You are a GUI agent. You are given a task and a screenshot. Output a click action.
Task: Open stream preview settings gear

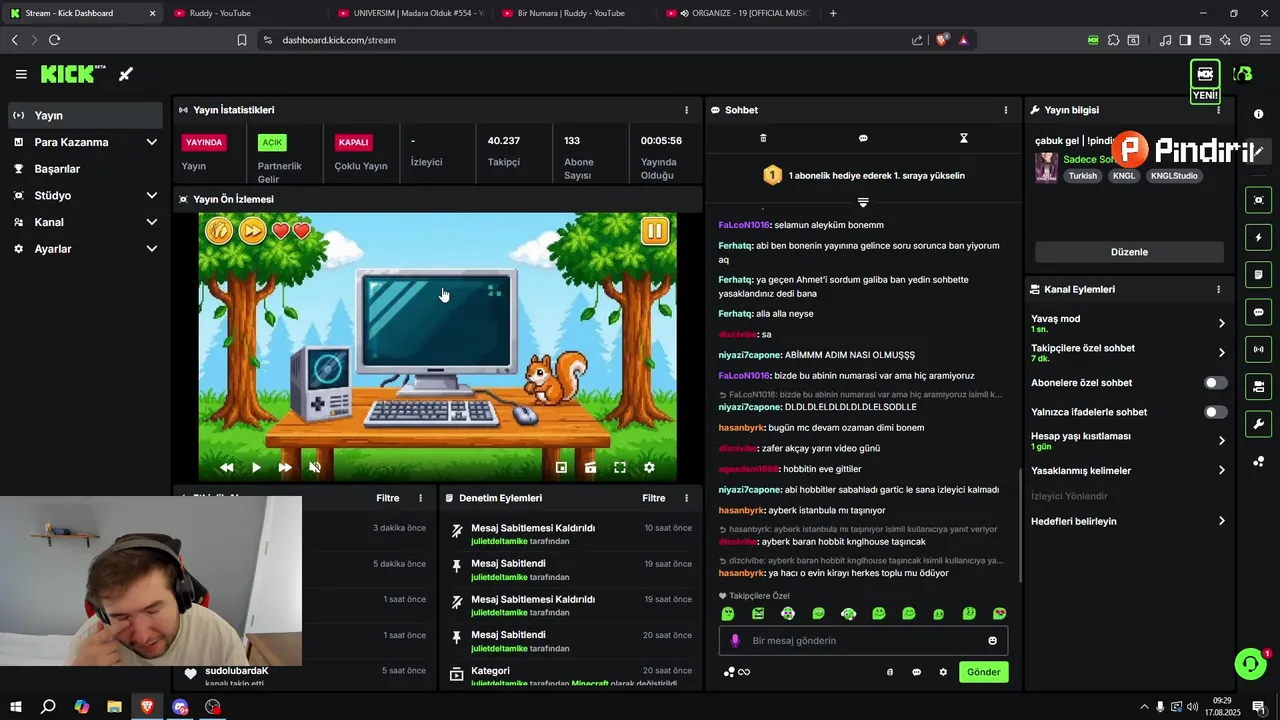[649, 467]
